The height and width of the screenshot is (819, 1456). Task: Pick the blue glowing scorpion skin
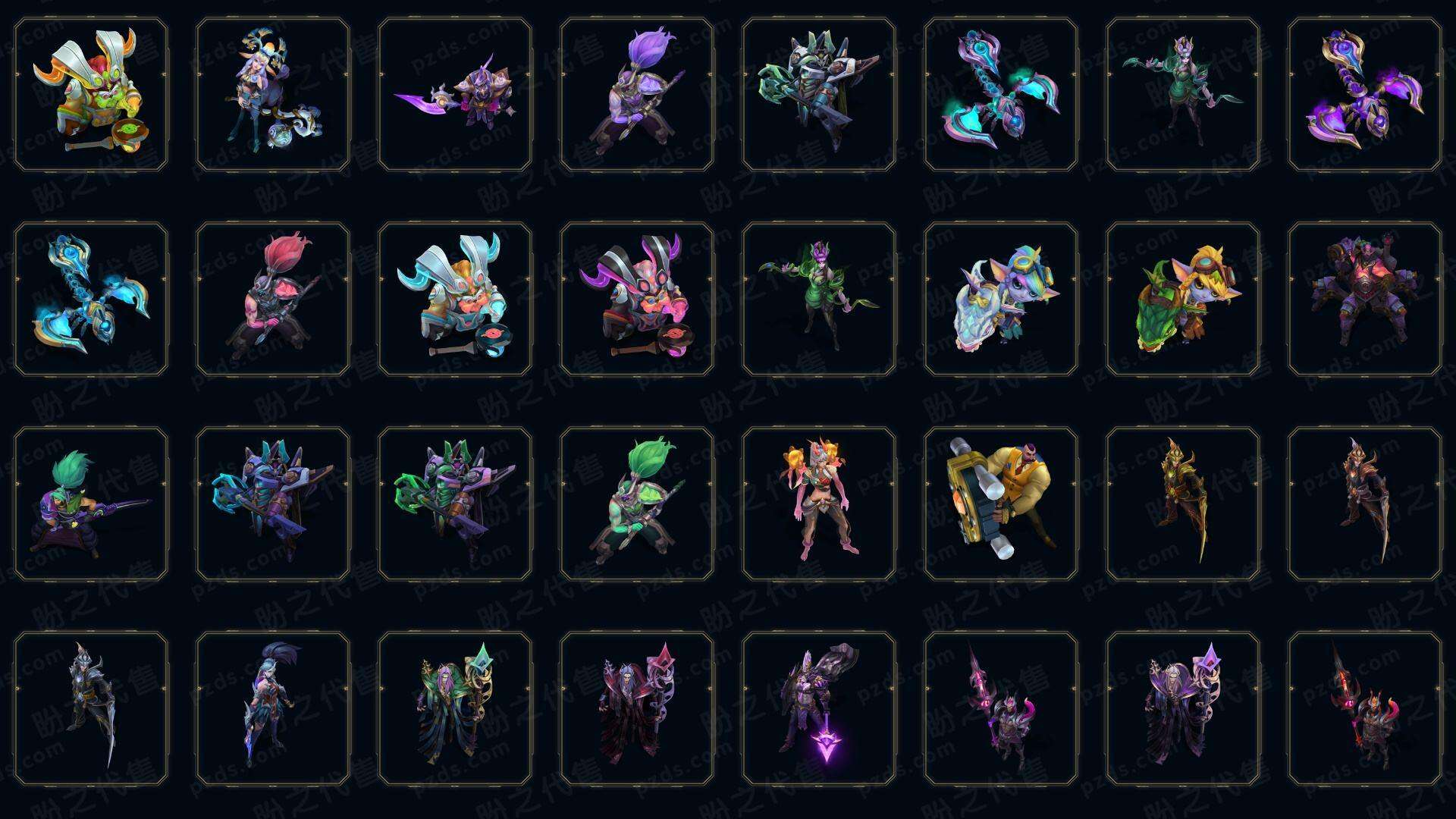pyautogui.click(x=91, y=299)
